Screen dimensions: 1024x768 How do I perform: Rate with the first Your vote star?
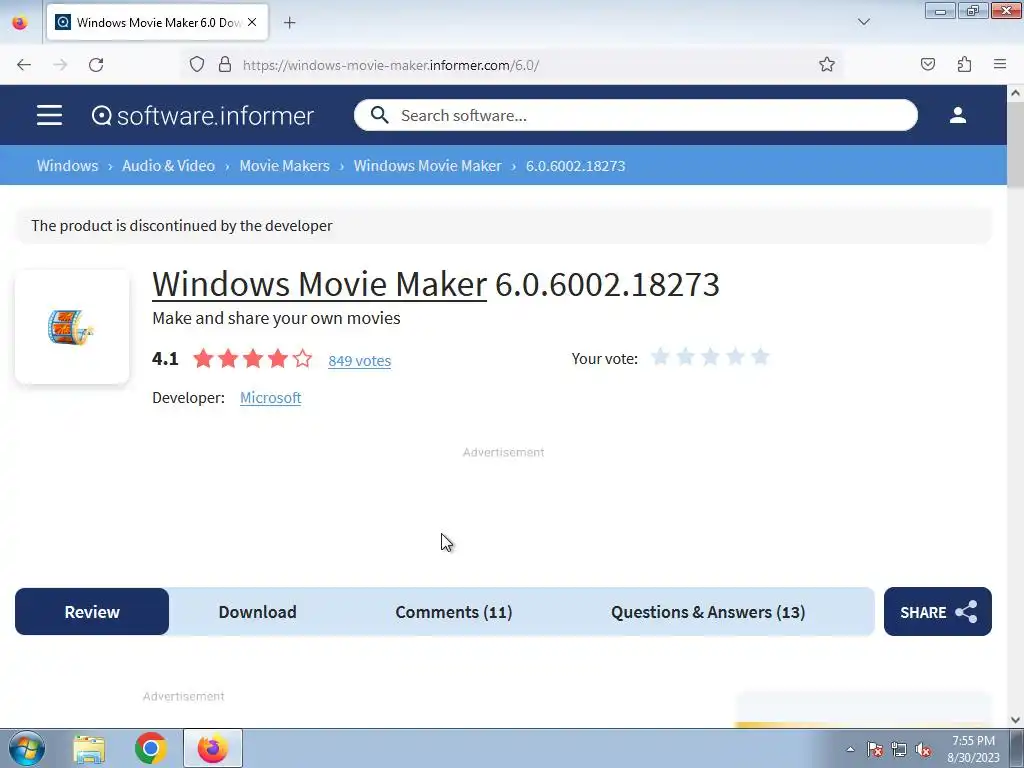pos(660,357)
